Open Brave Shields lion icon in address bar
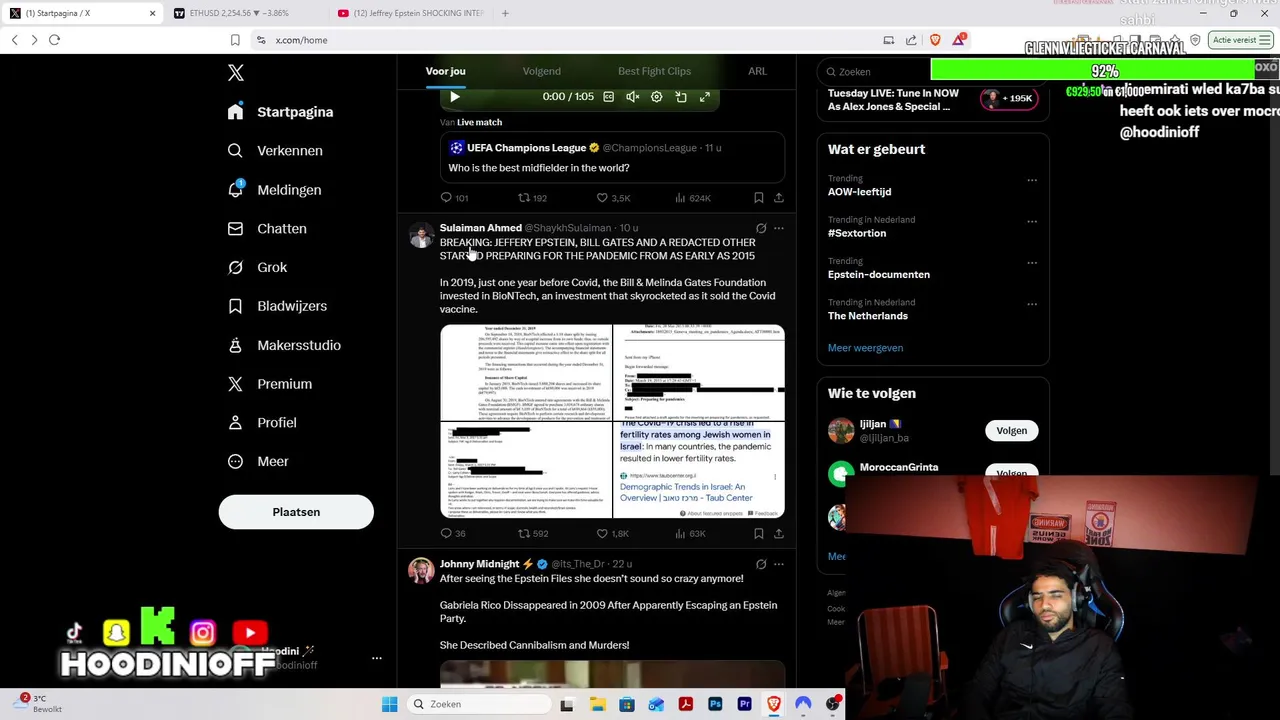Screen dimensions: 1280x720 click(935, 40)
